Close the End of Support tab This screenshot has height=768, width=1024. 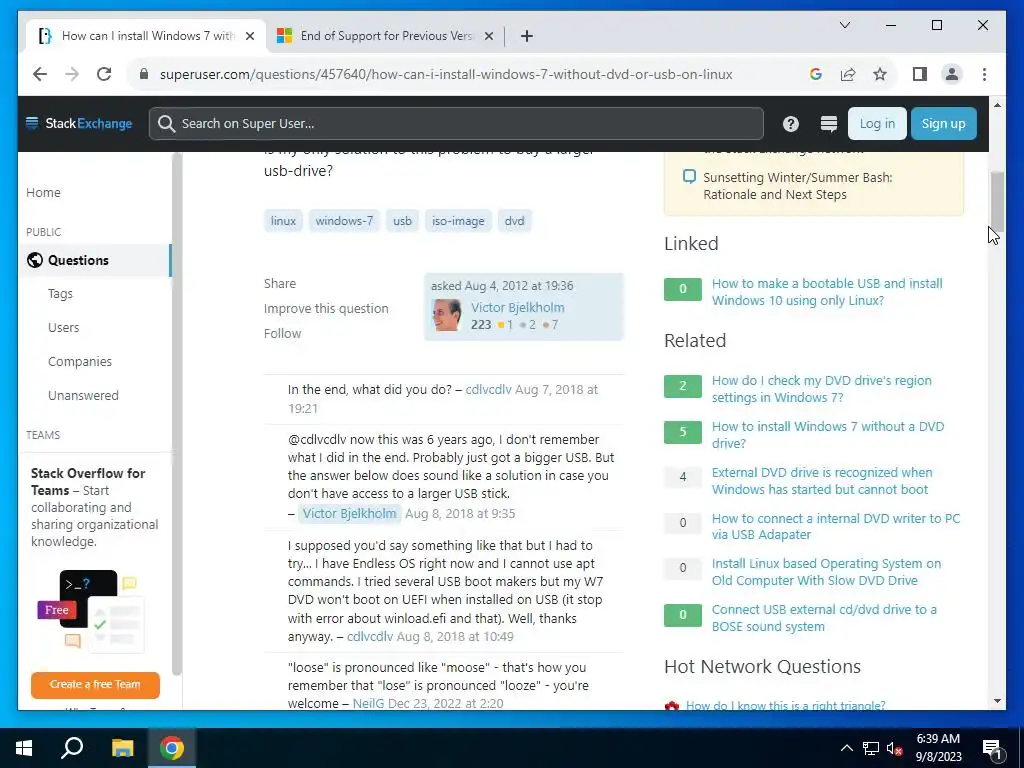point(488,36)
